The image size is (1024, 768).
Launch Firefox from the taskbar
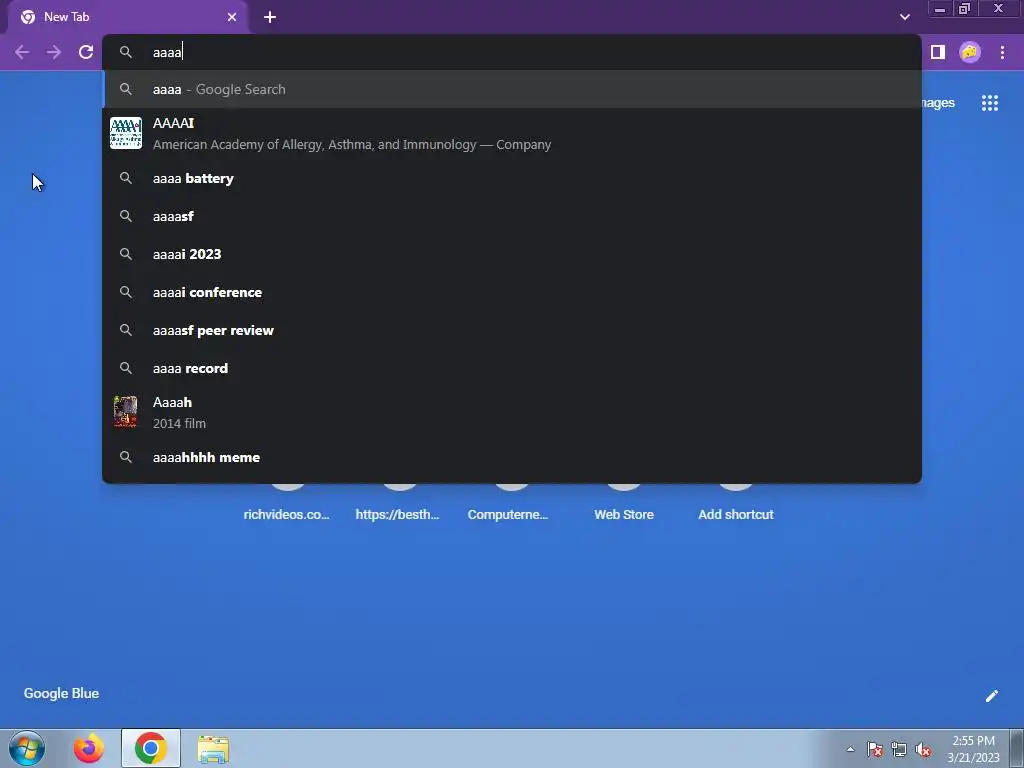click(89, 748)
